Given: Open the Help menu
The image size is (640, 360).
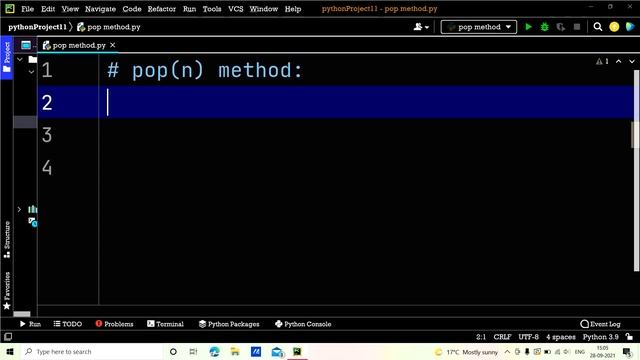Looking at the screenshot, I should pos(293,9).
